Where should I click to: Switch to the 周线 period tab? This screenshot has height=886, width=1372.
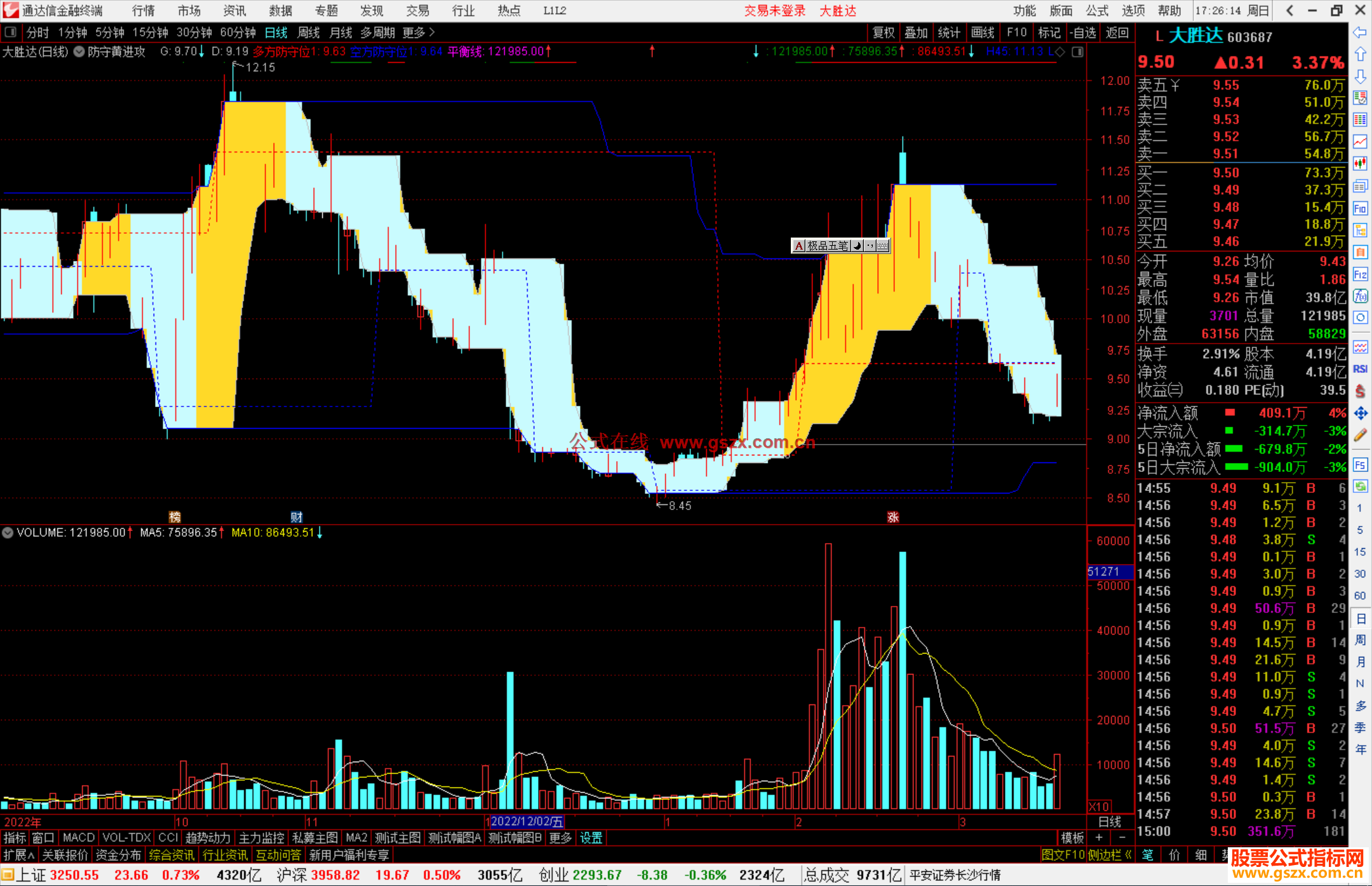pyautogui.click(x=309, y=32)
